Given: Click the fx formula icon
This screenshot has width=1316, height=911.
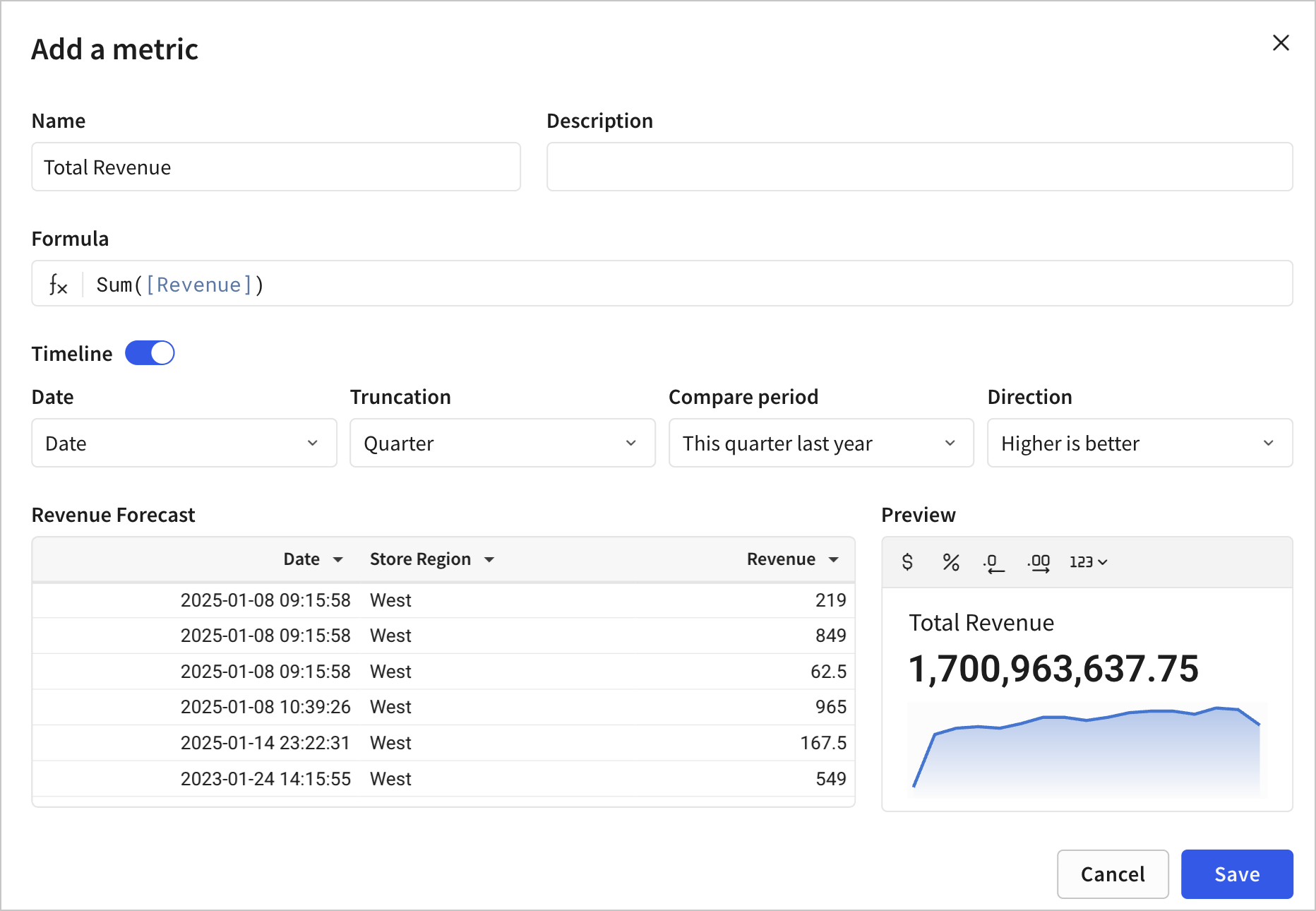Looking at the screenshot, I should click(x=58, y=285).
